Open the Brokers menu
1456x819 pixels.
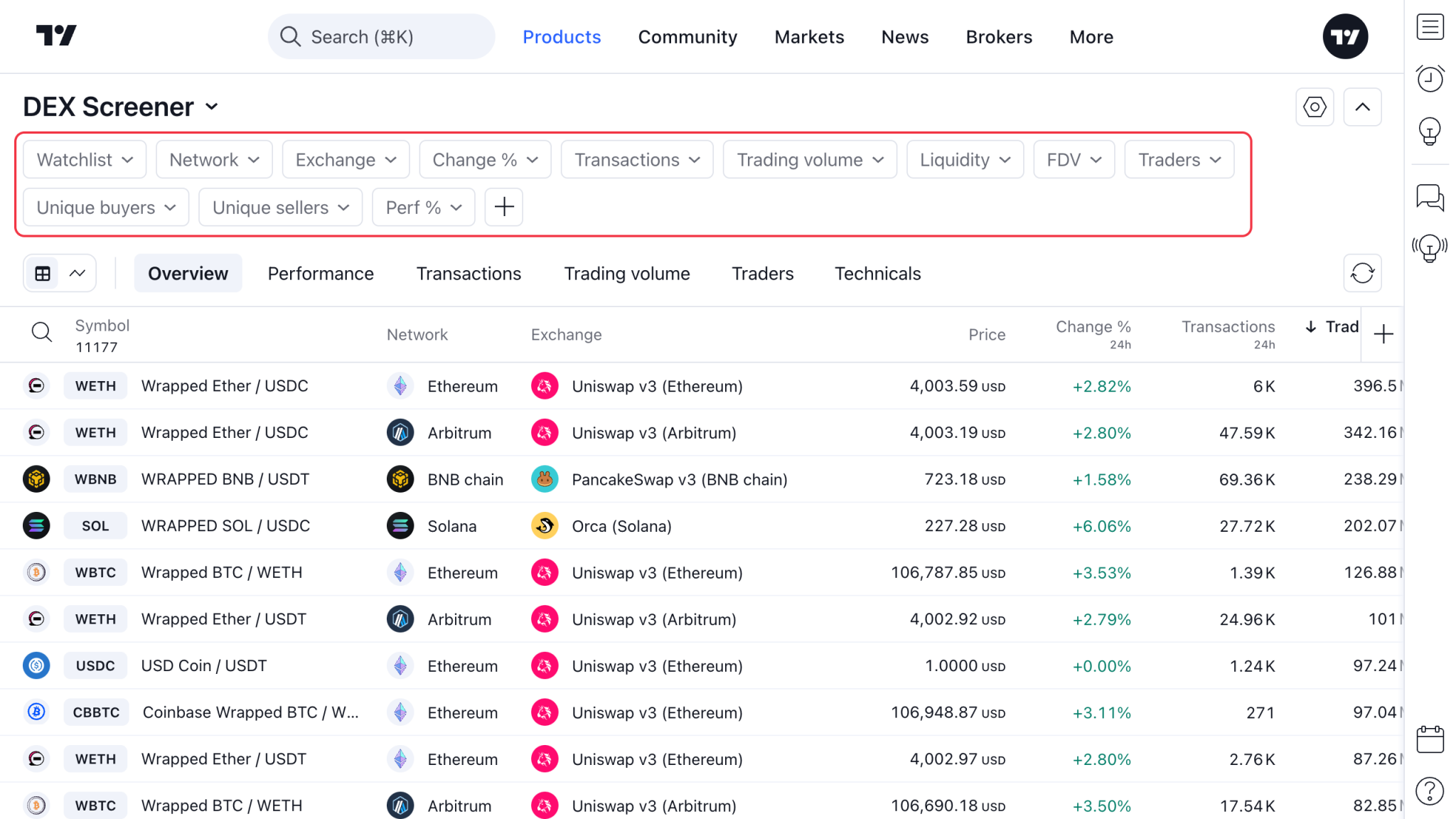pyautogui.click(x=999, y=36)
